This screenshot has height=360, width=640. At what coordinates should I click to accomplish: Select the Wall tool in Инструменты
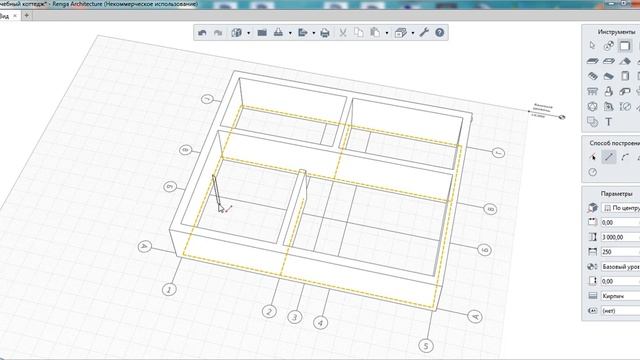[625, 46]
